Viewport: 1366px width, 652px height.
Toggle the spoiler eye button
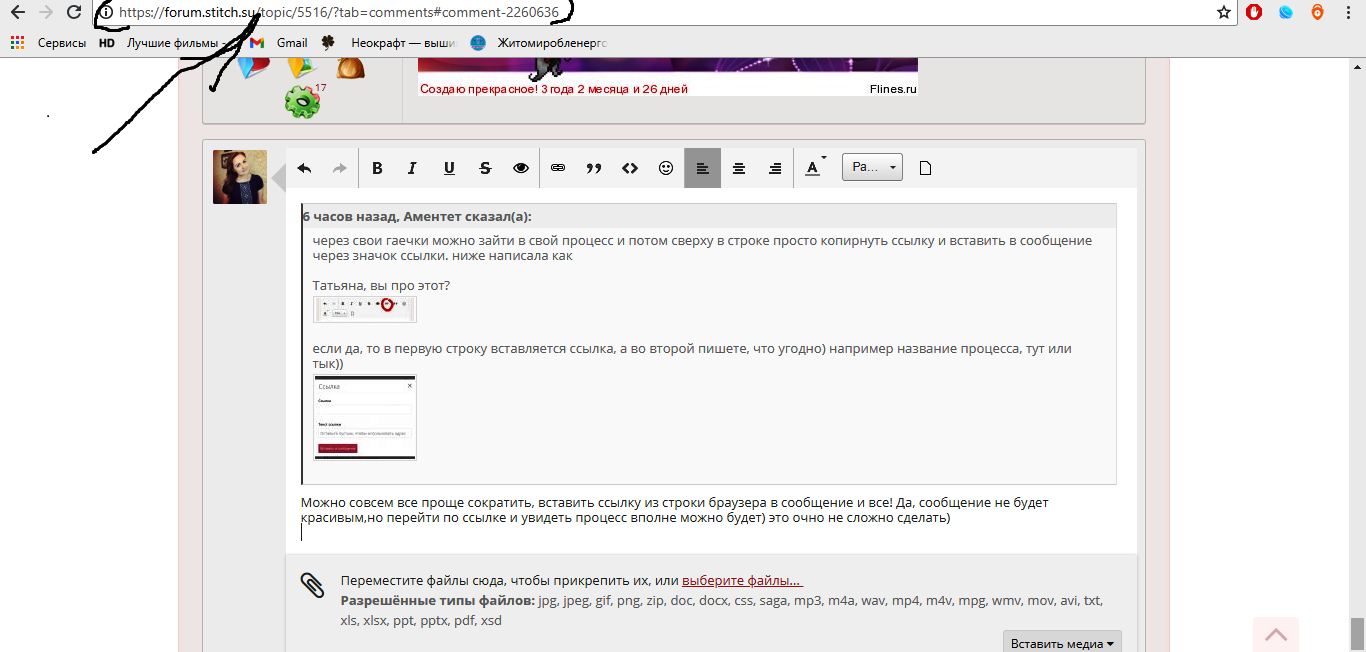(x=521, y=168)
